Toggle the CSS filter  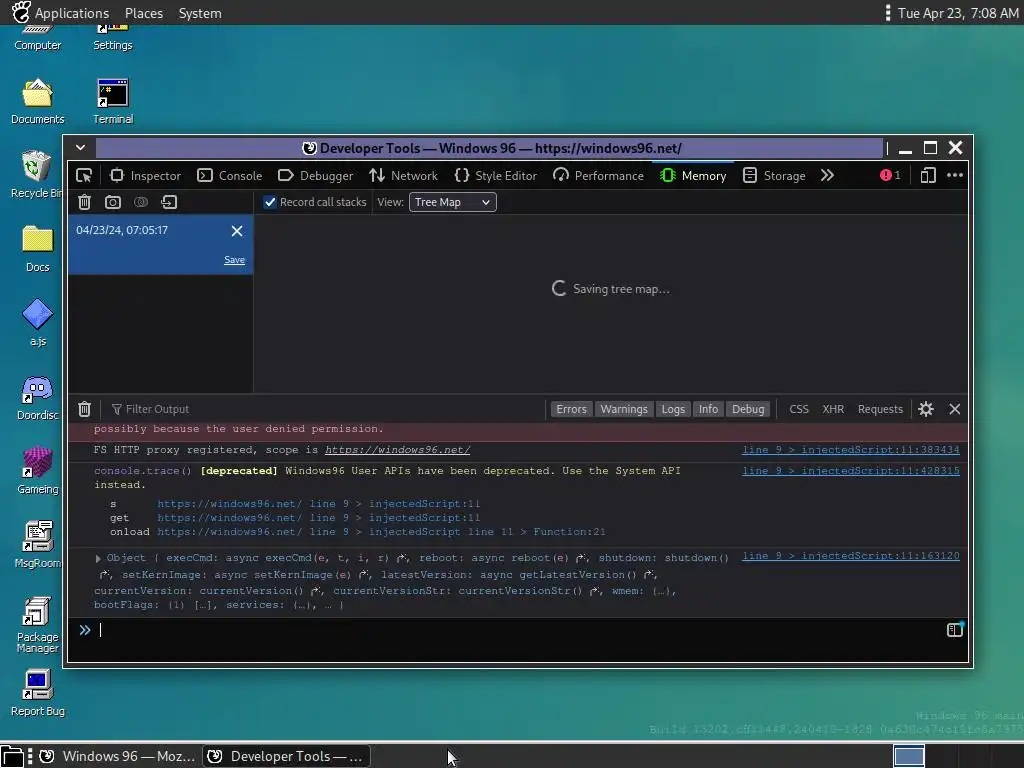(799, 409)
